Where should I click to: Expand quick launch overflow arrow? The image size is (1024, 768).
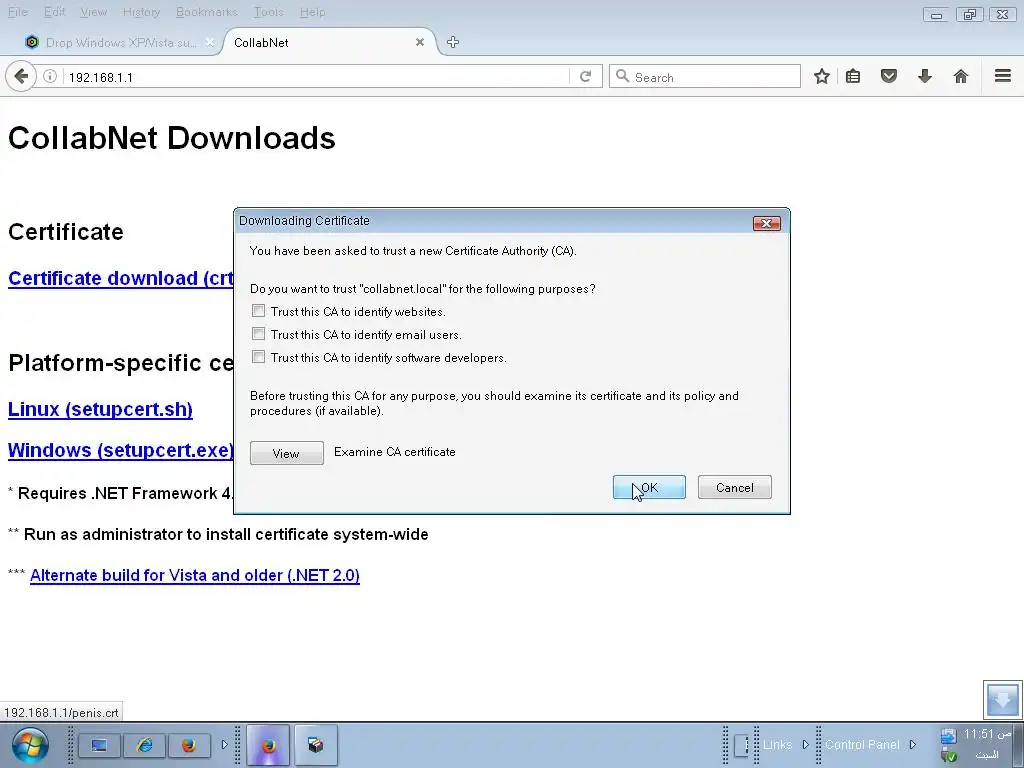[x=224, y=744]
